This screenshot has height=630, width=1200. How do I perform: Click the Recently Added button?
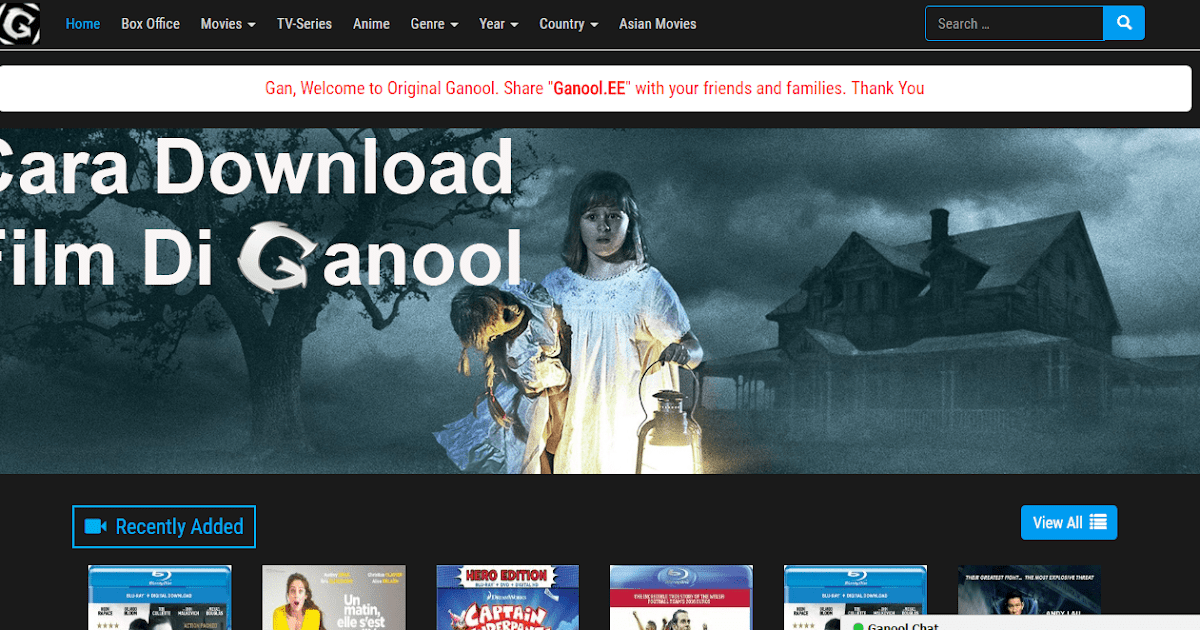coord(164,527)
